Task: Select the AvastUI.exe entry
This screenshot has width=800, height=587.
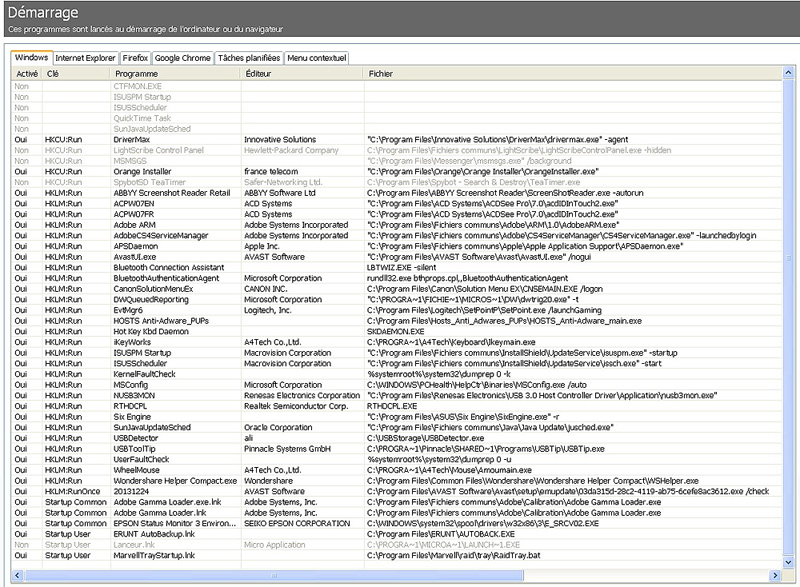Action: tap(397, 257)
